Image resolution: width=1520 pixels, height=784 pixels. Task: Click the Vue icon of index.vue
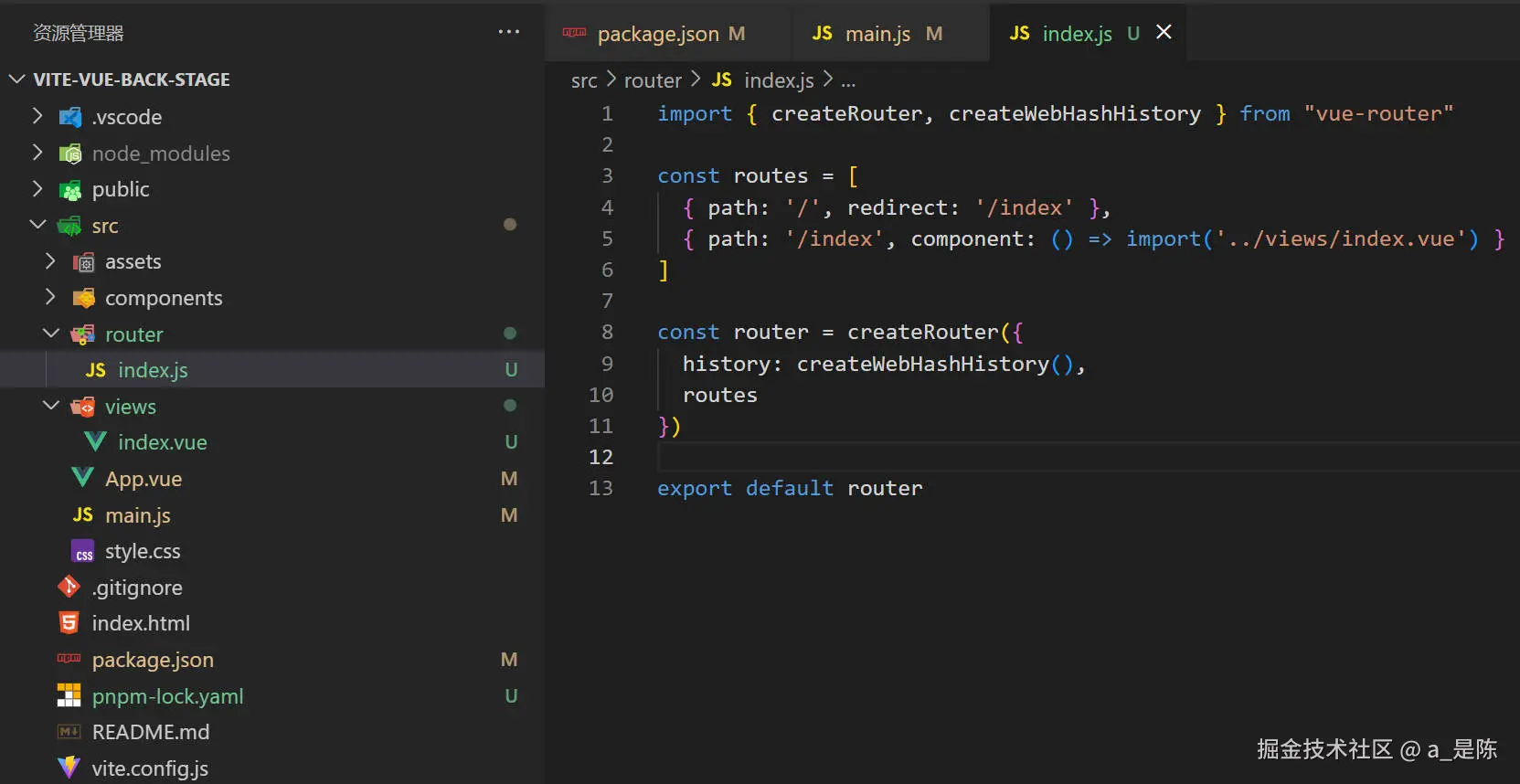click(95, 442)
